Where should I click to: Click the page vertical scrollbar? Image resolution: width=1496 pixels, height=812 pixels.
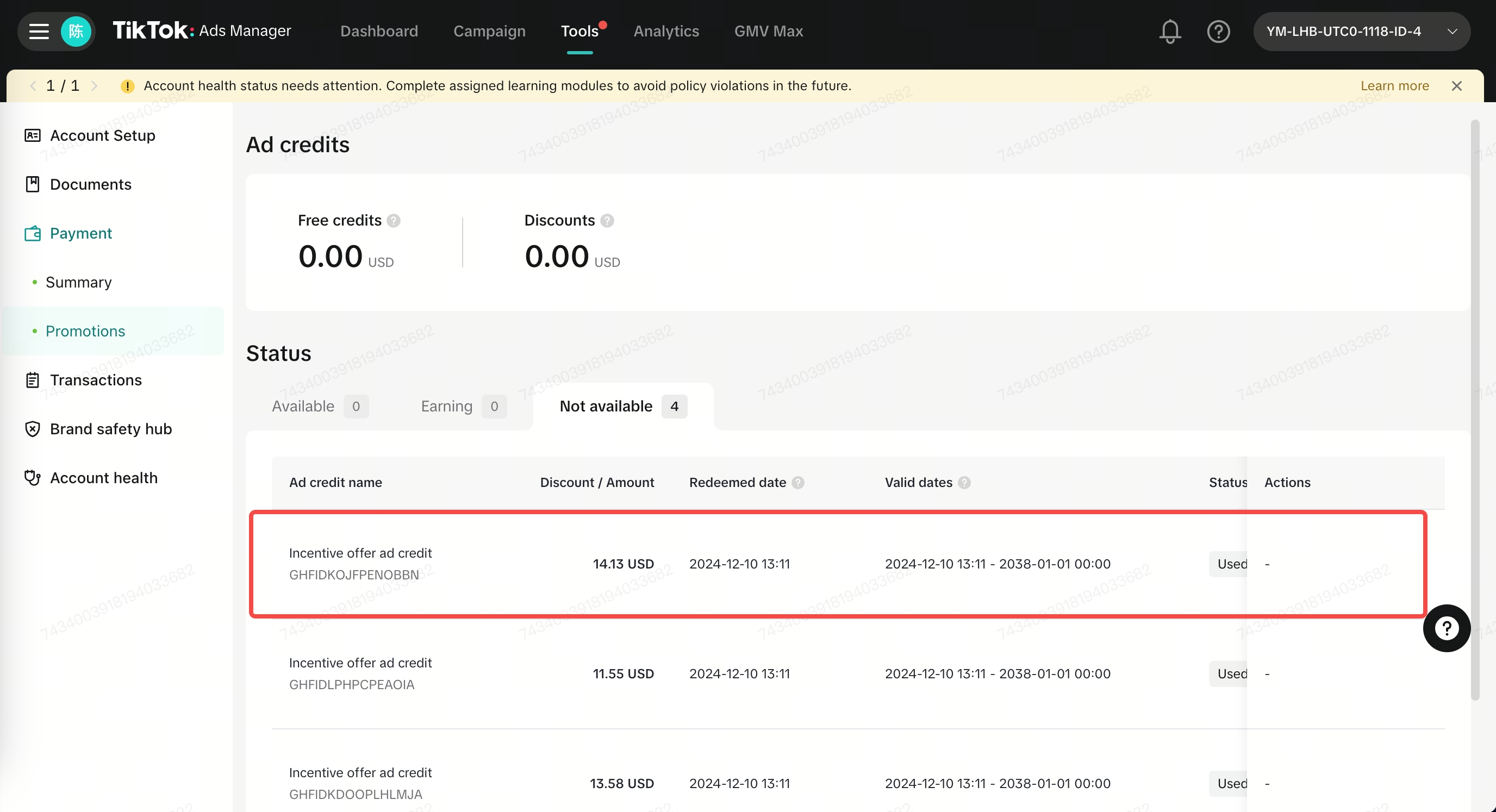(1474, 407)
